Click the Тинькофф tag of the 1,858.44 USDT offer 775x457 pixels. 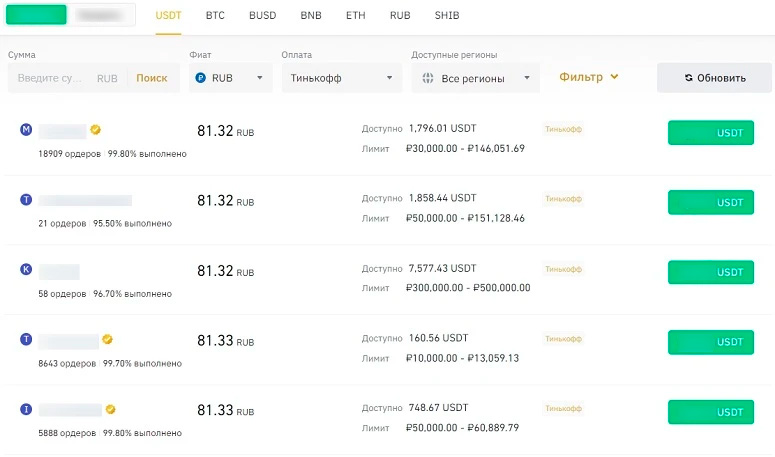click(x=563, y=199)
